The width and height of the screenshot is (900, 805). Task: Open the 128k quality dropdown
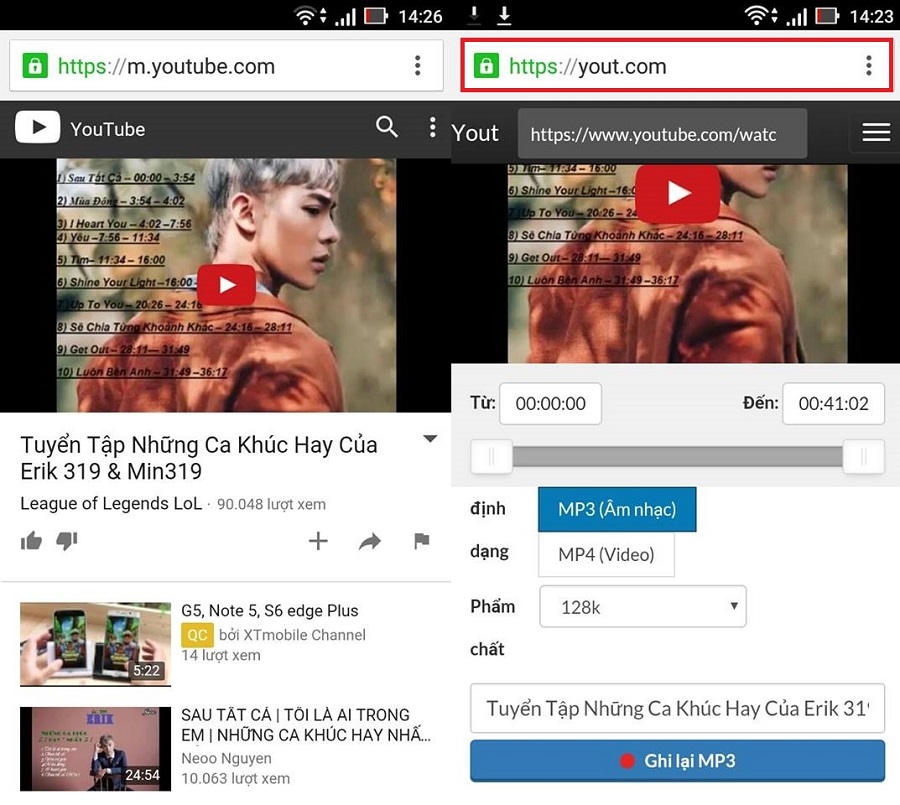click(643, 606)
